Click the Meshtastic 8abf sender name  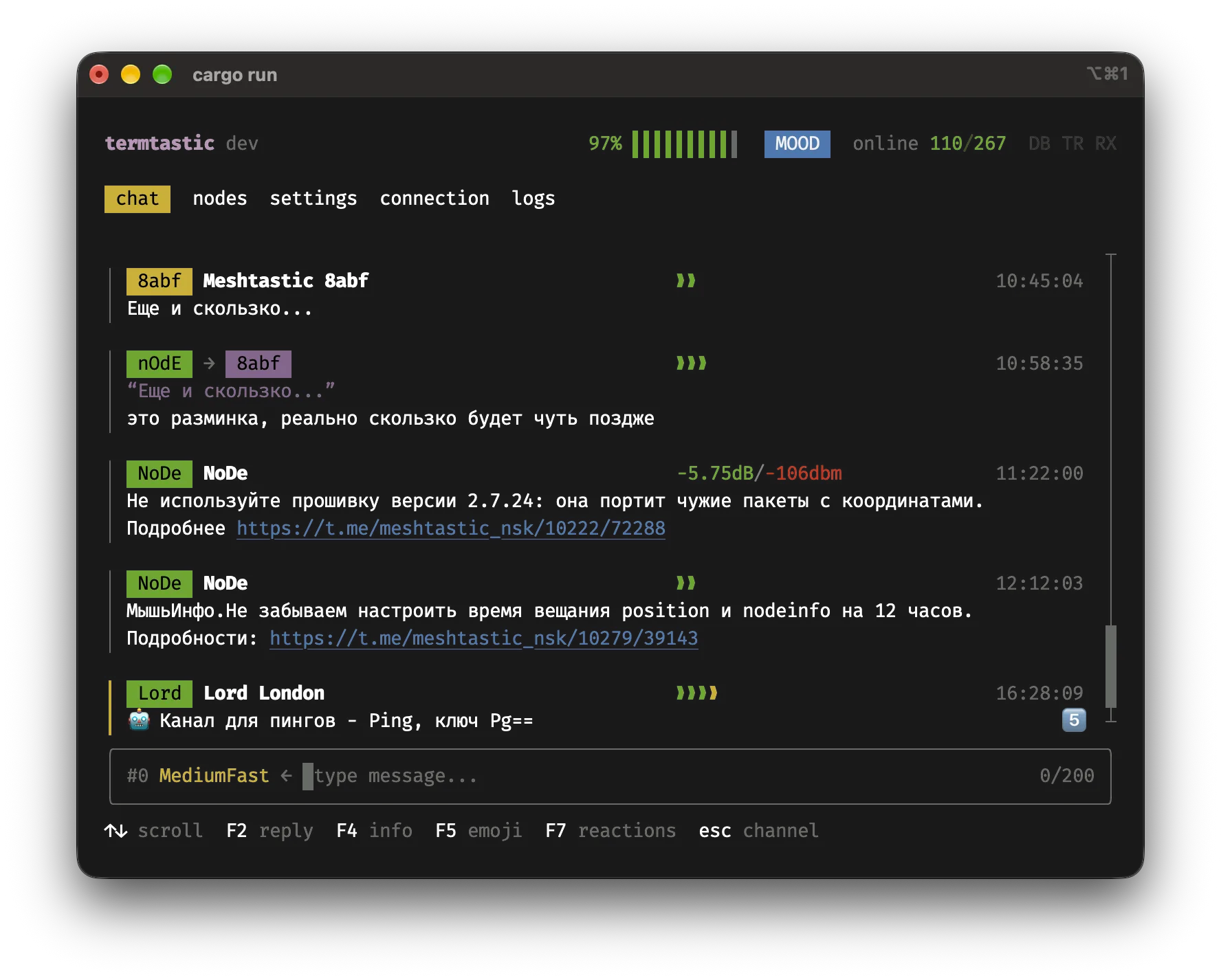click(x=286, y=281)
